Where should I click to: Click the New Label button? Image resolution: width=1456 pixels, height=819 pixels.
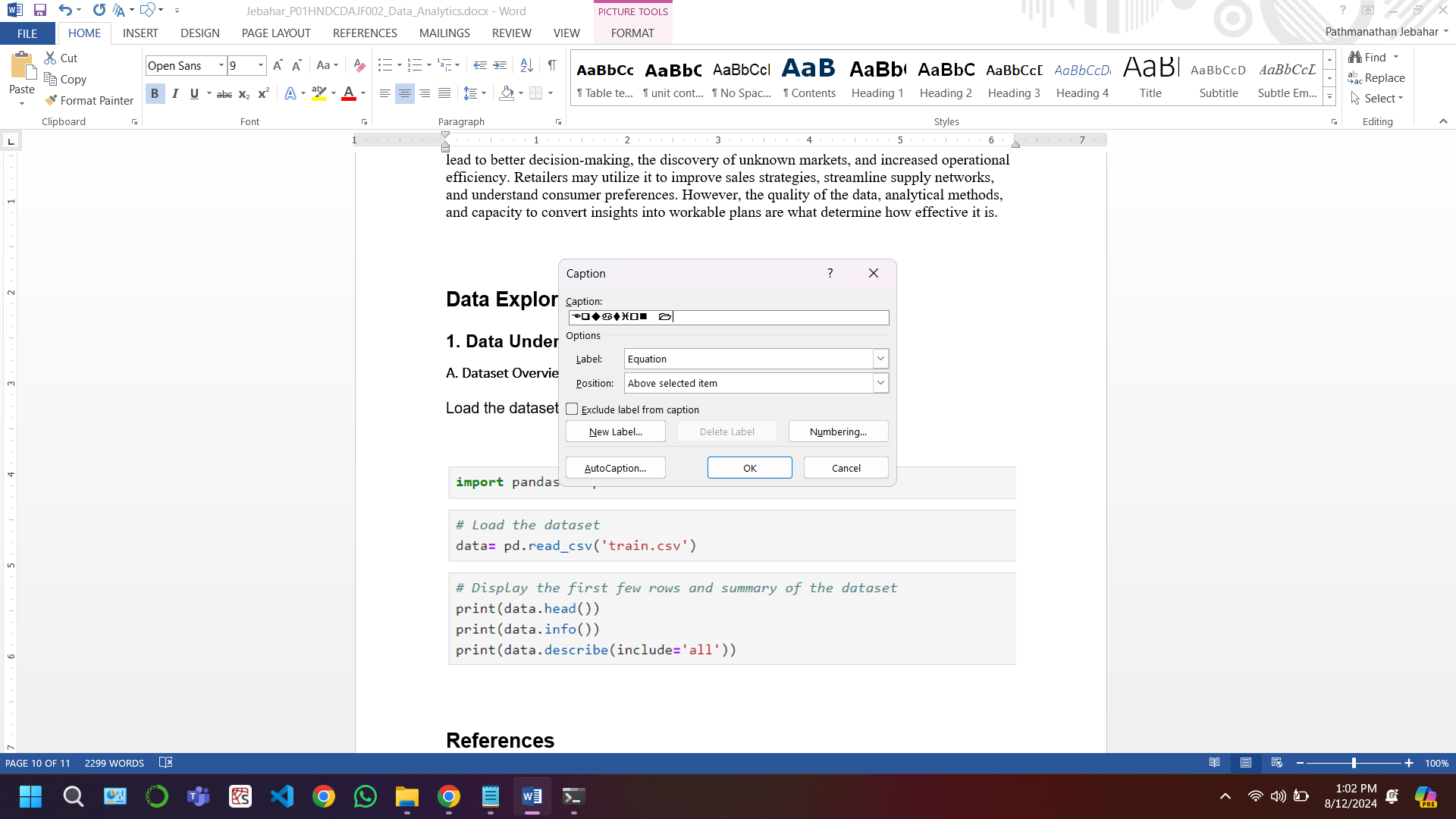(x=615, y=431)
